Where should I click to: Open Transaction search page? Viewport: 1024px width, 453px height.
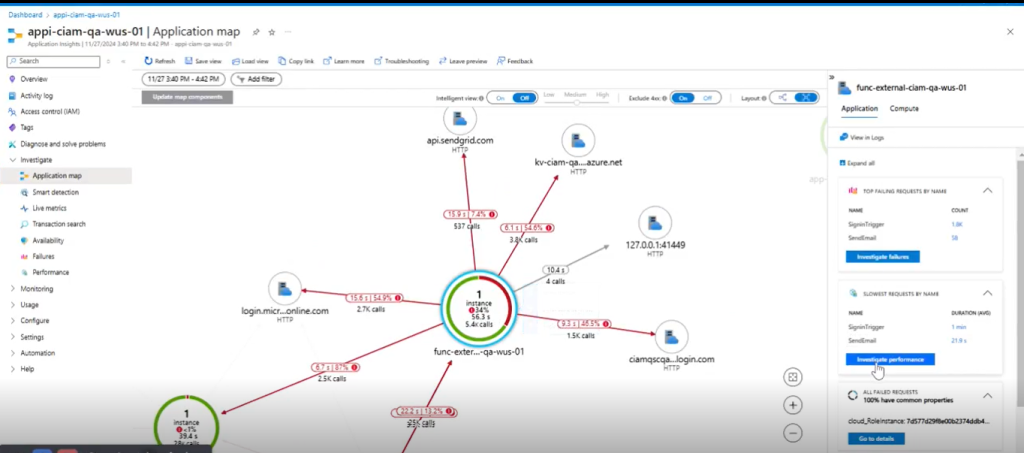click(x=59, y=224)
